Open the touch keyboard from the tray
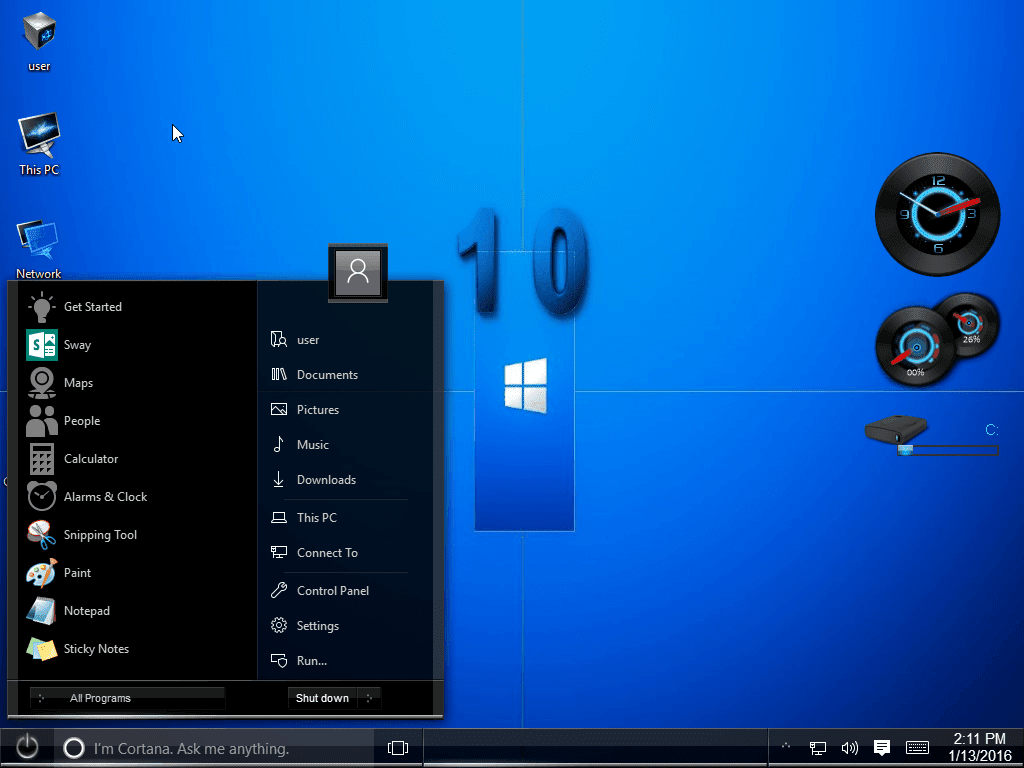The width and height of the screenshot is (1024, 768). pos(917,747)
